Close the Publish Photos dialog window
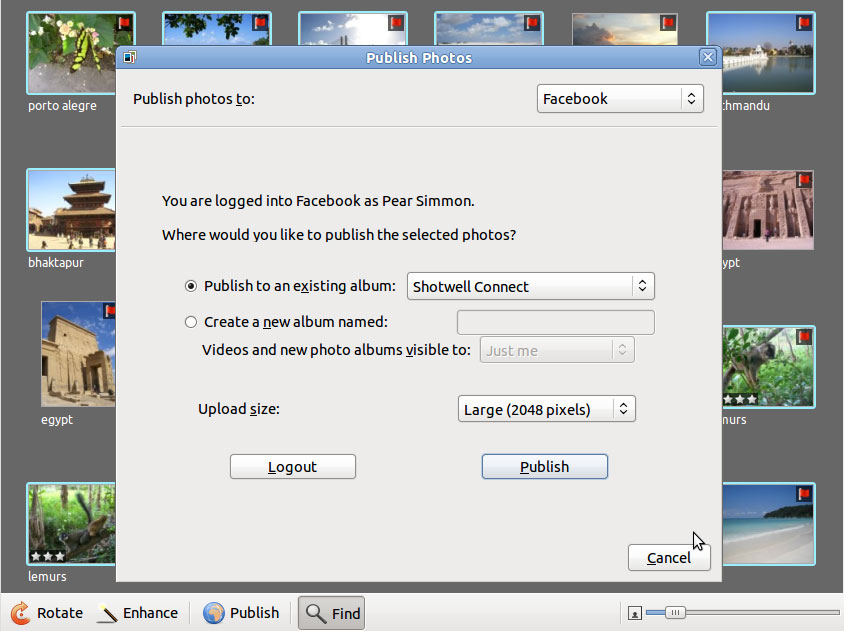This screenshot has height=631, width=844. pos(707,58)
